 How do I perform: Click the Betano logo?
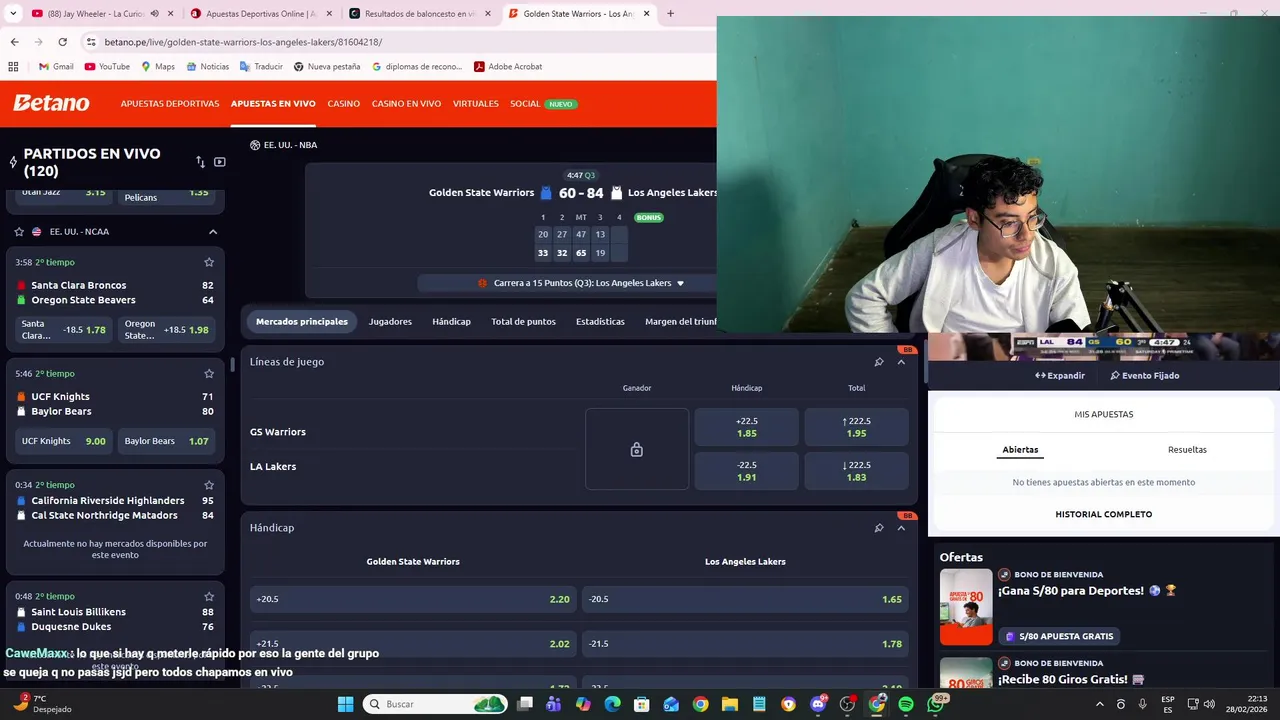pos(51,103)
